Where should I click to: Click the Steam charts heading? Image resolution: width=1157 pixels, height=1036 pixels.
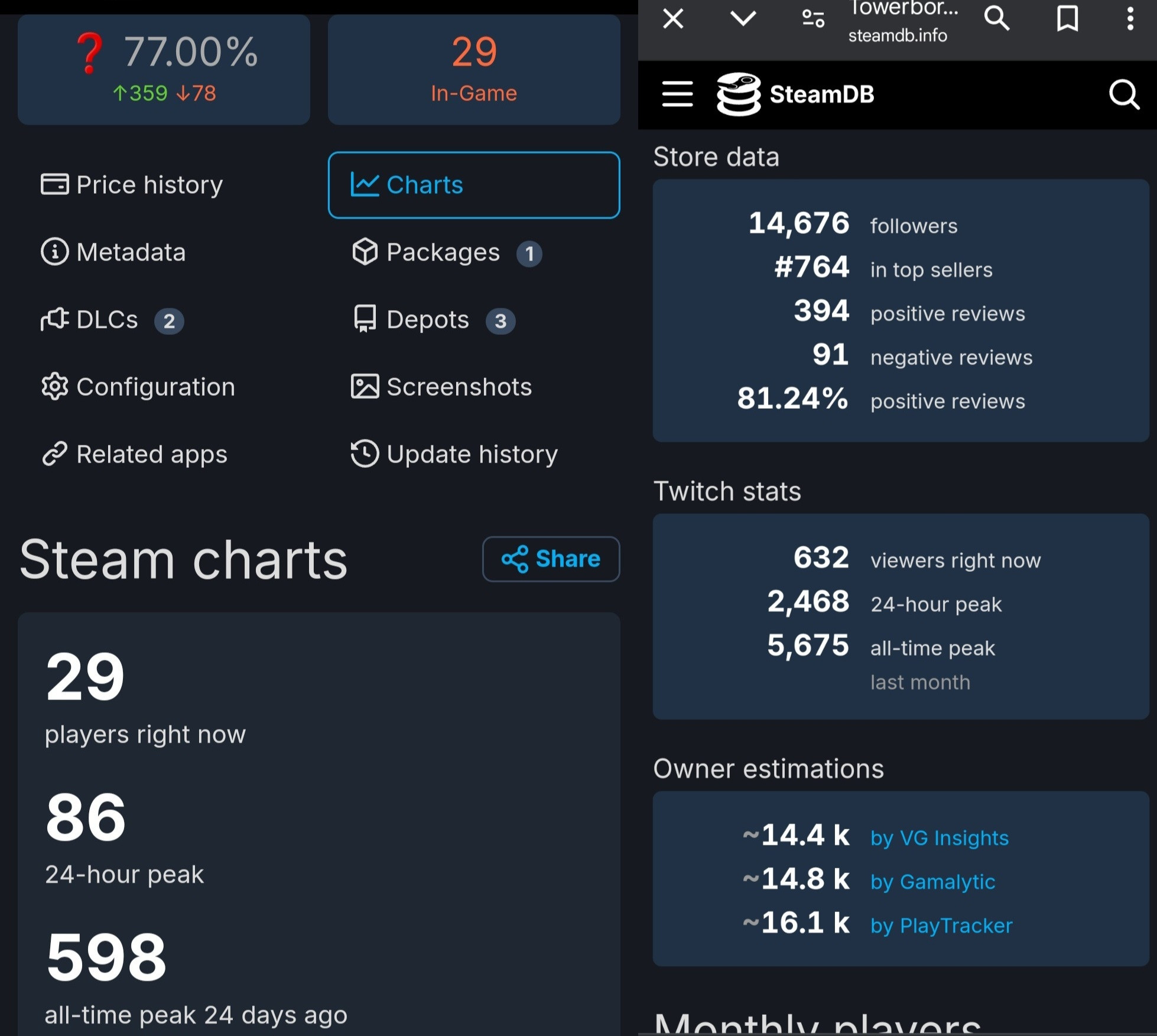point(183,559)
